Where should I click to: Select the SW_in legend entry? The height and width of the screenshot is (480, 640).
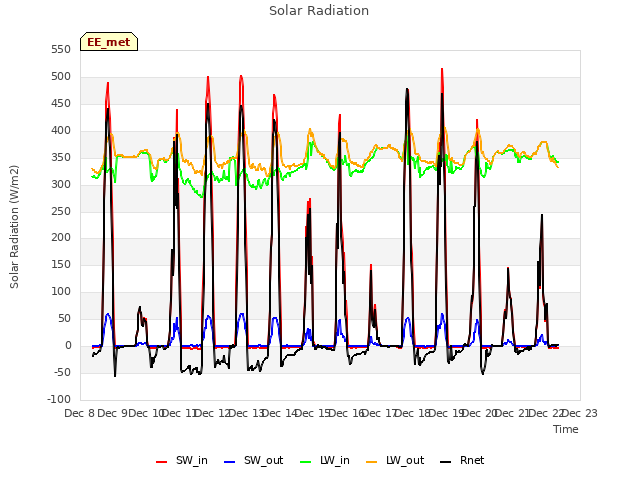pos(182,460)
